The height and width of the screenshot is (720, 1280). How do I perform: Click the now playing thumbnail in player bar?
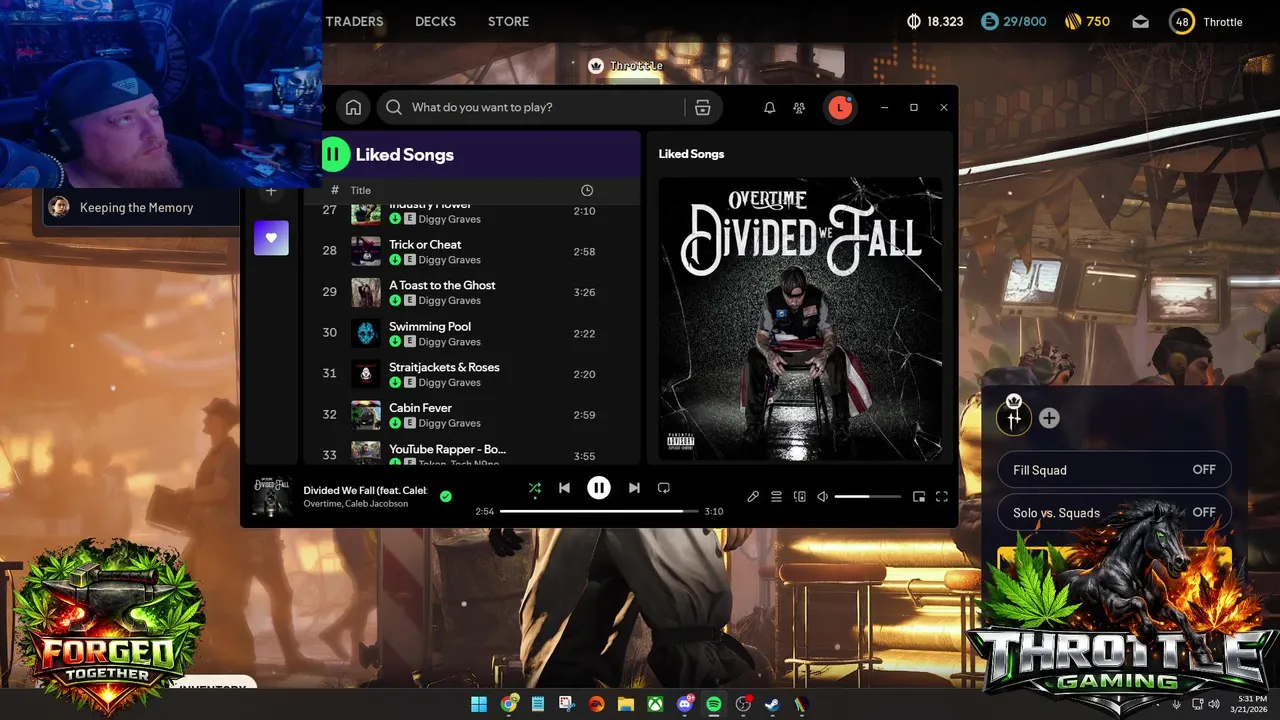(x=271, y=496)
